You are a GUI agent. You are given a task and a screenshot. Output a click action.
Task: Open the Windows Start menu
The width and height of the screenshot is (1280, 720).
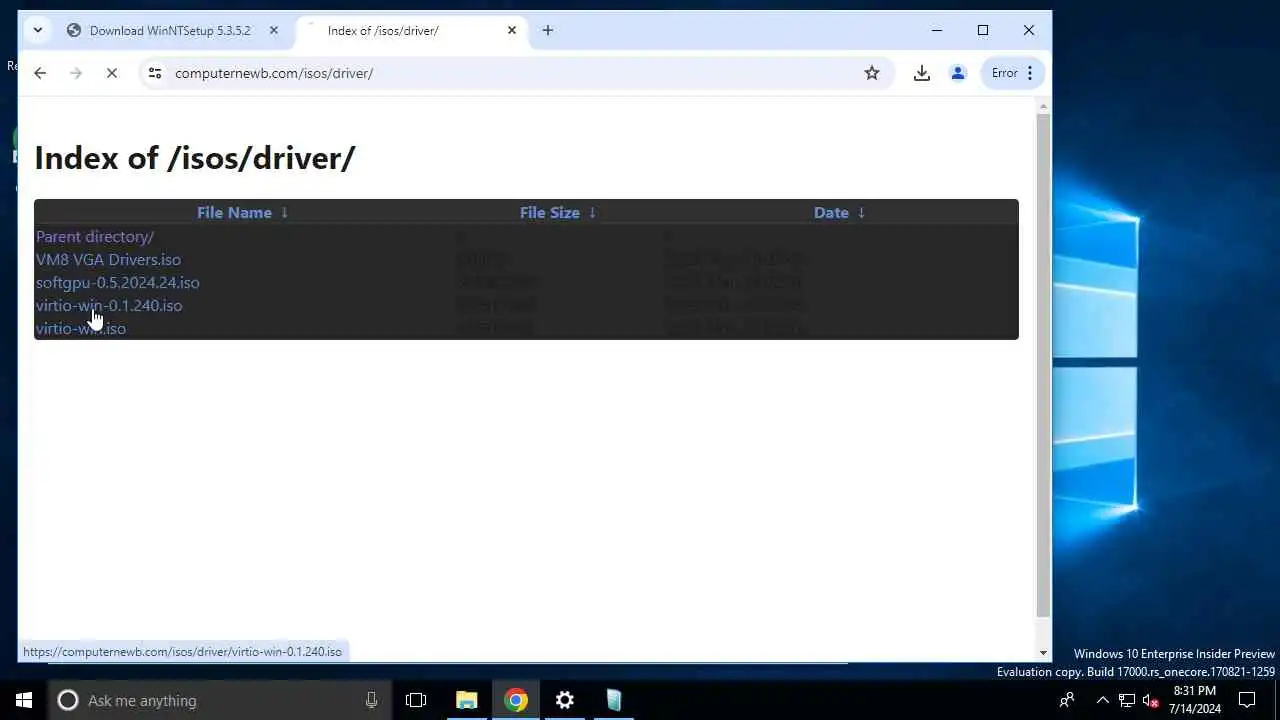click(24, 700)
